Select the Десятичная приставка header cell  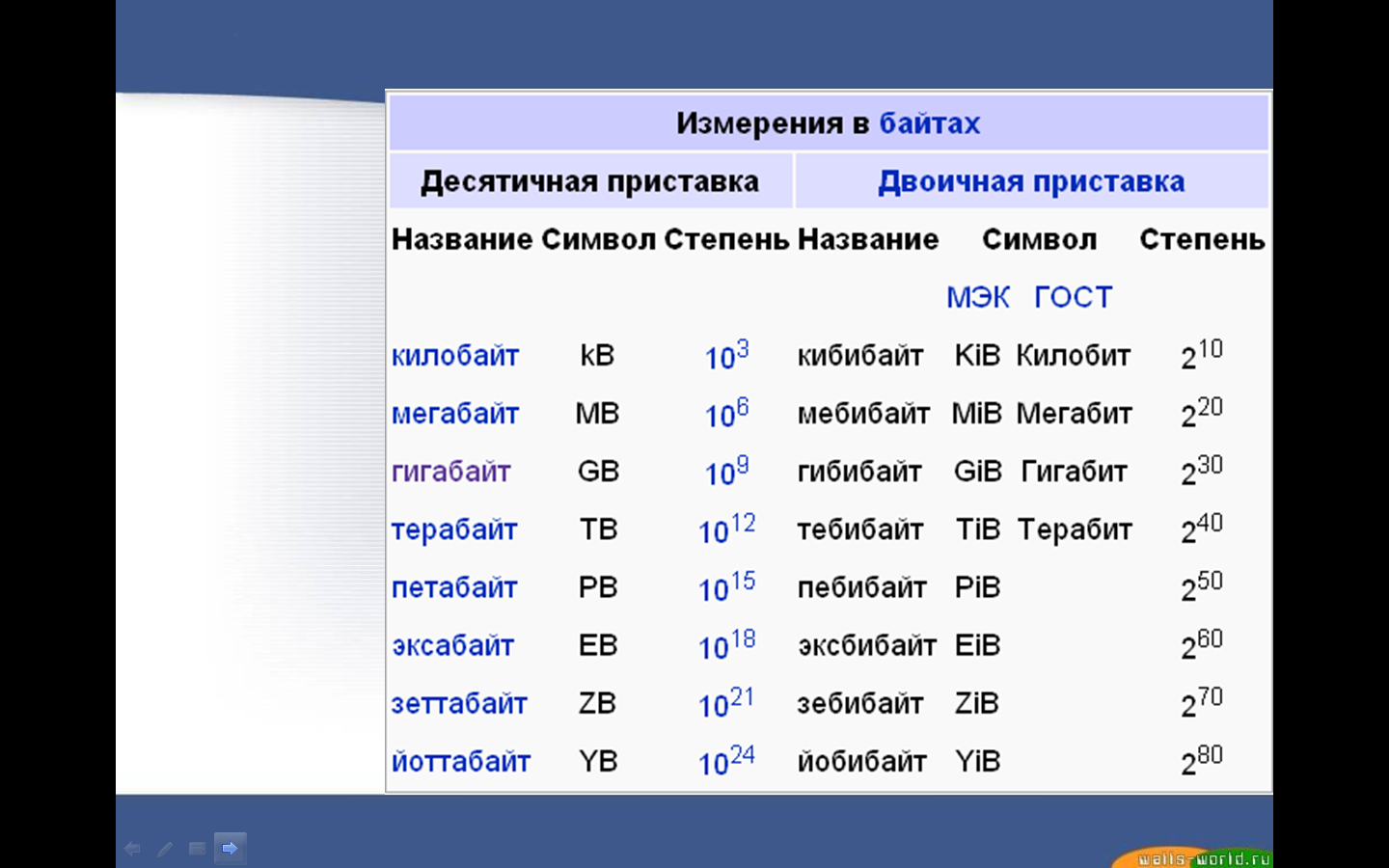coord(590,181)
